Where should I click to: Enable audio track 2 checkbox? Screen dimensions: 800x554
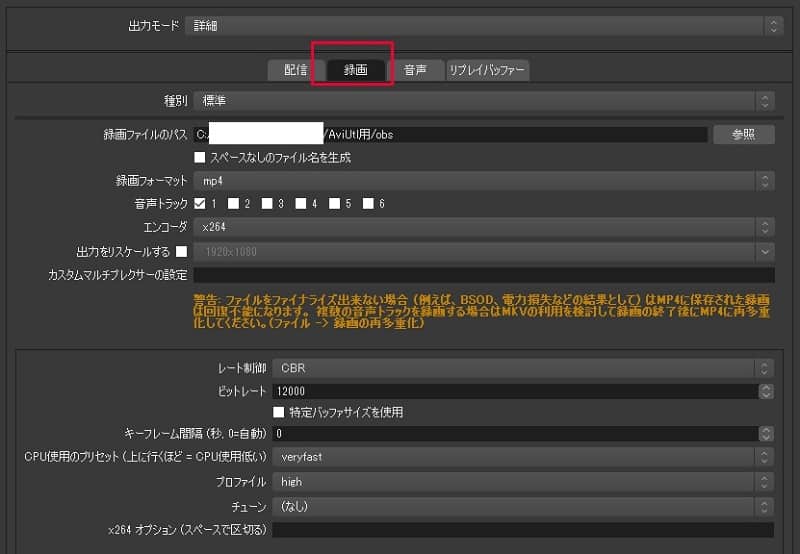[233, 204]
